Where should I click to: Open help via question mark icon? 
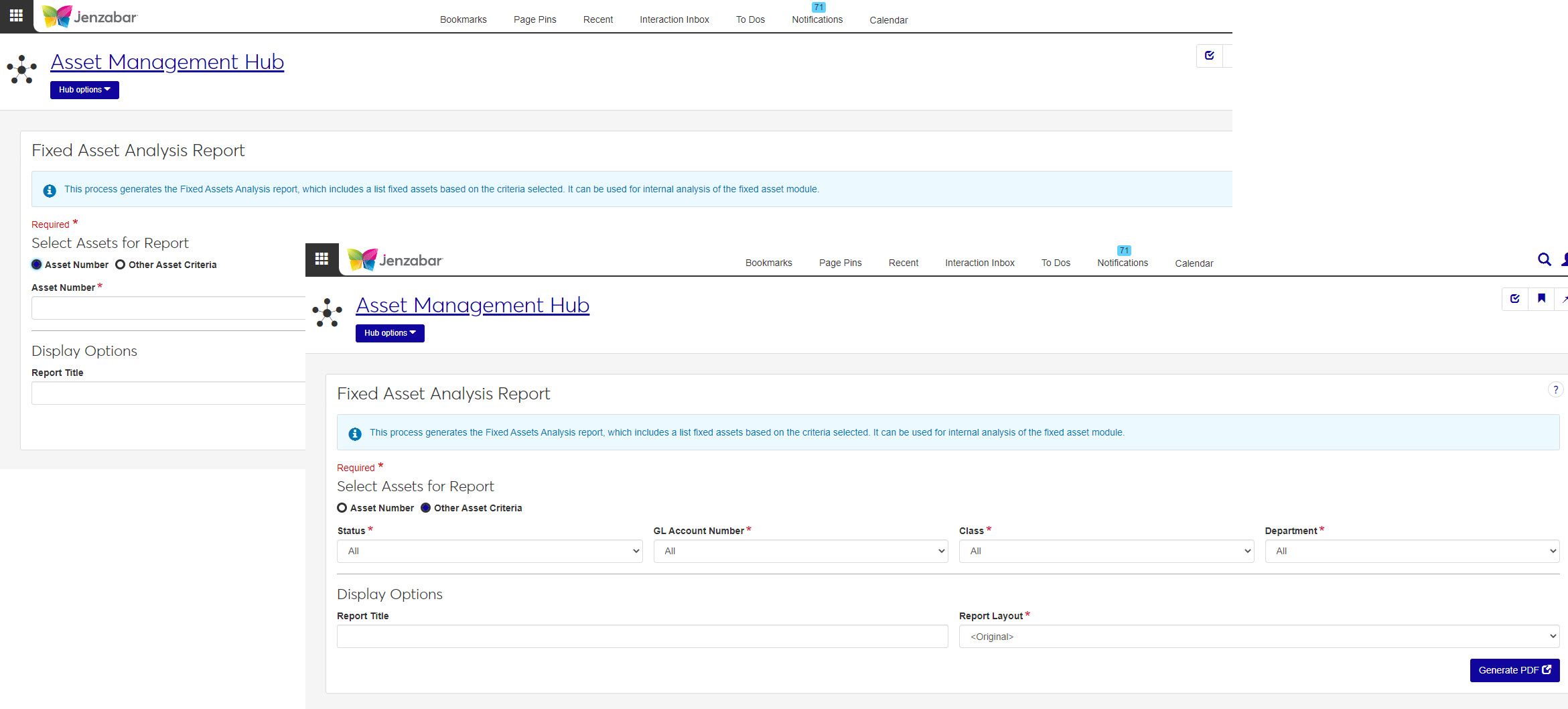pos(1555,389)
